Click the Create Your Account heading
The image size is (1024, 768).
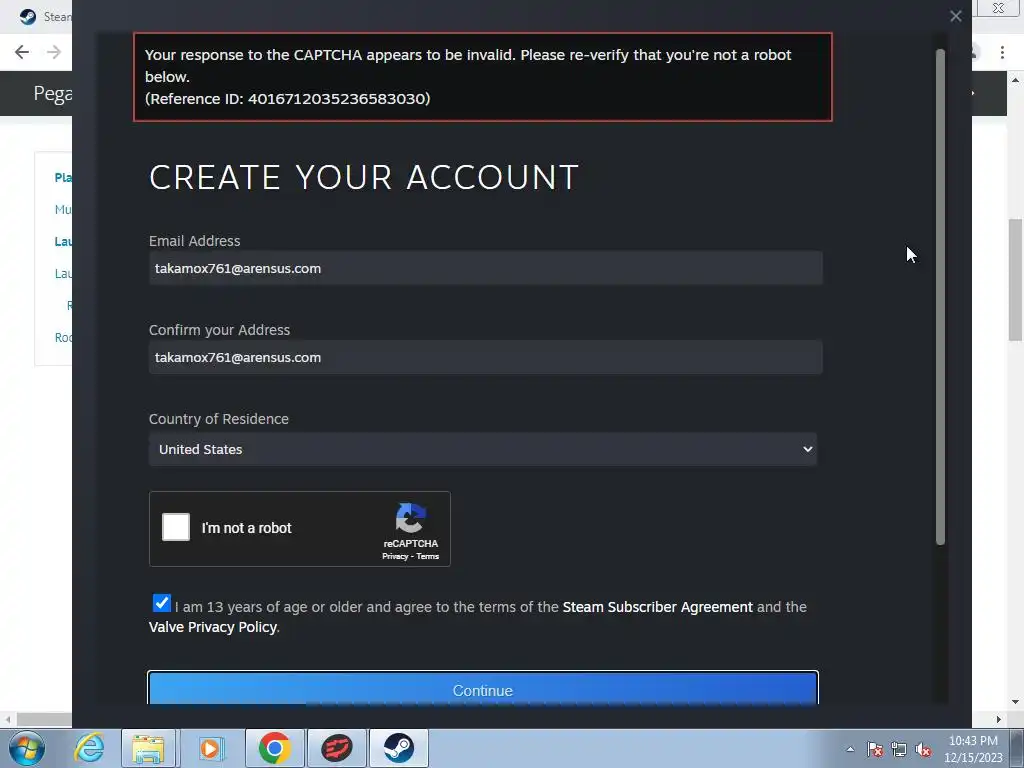(x=363, y=177)
